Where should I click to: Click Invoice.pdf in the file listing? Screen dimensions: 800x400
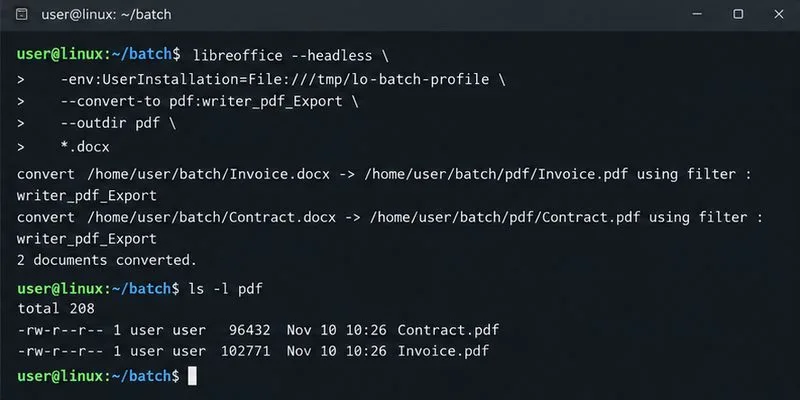[x=443, y=351]
